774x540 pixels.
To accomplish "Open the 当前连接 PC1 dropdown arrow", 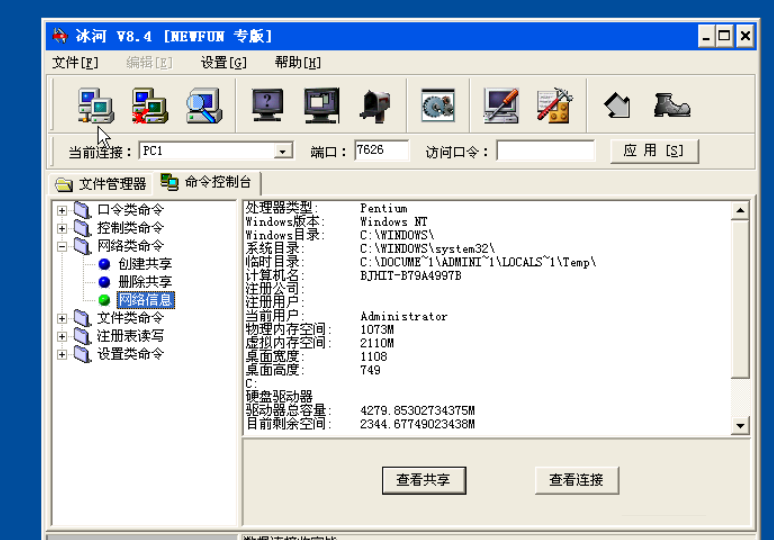I will tap(283, 151).
